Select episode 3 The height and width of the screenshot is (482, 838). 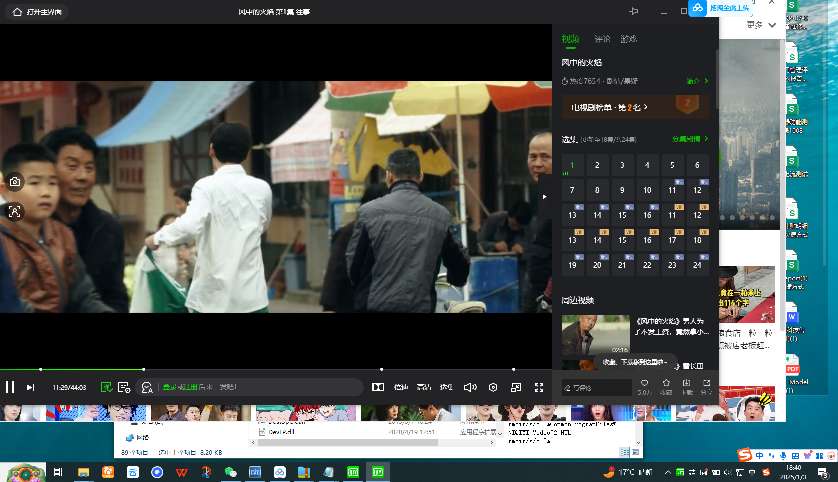click(x=622, y=165)
